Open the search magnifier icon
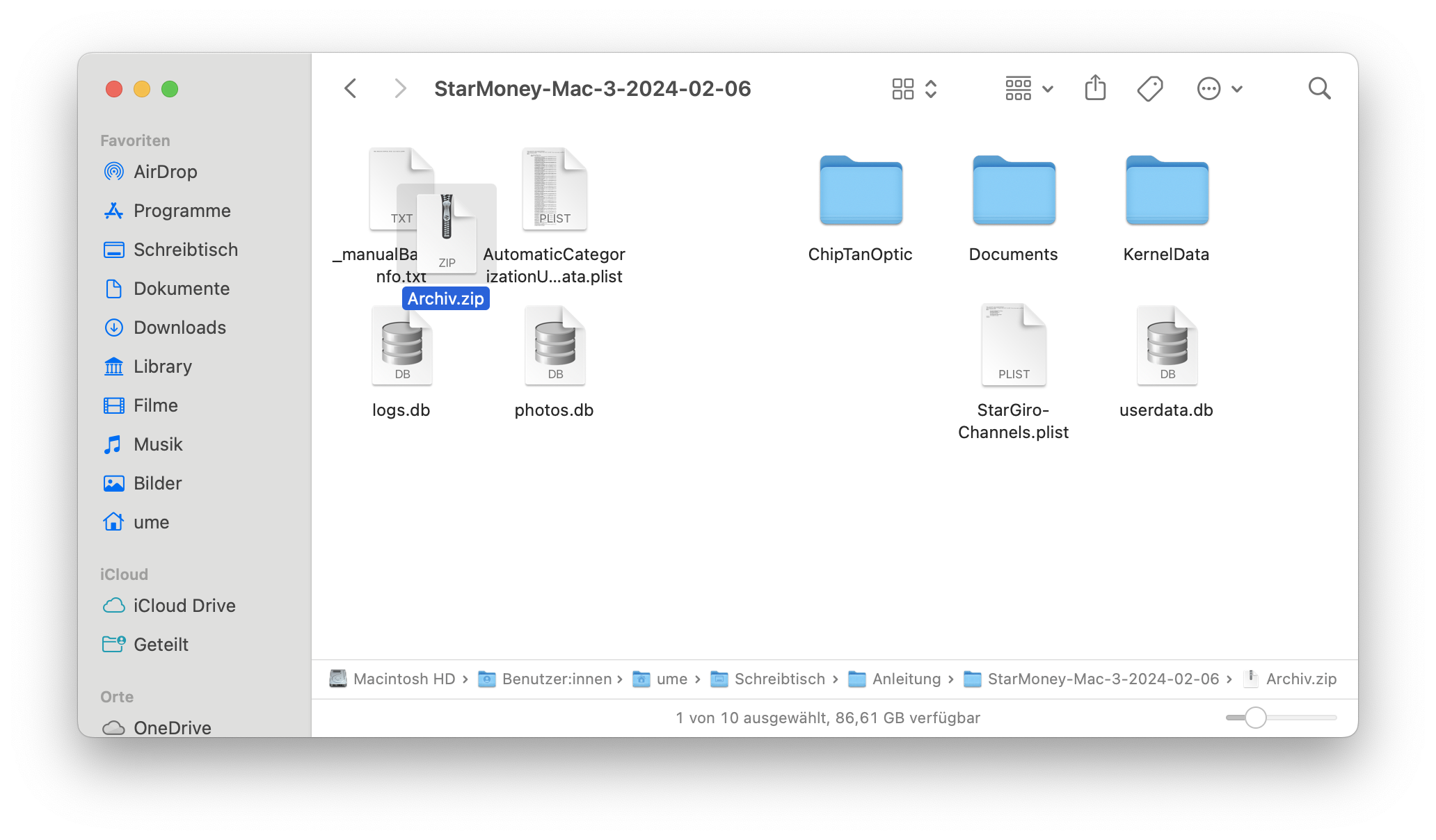The width and height of the screenshot is (1436, 840). click(1319, 88)
